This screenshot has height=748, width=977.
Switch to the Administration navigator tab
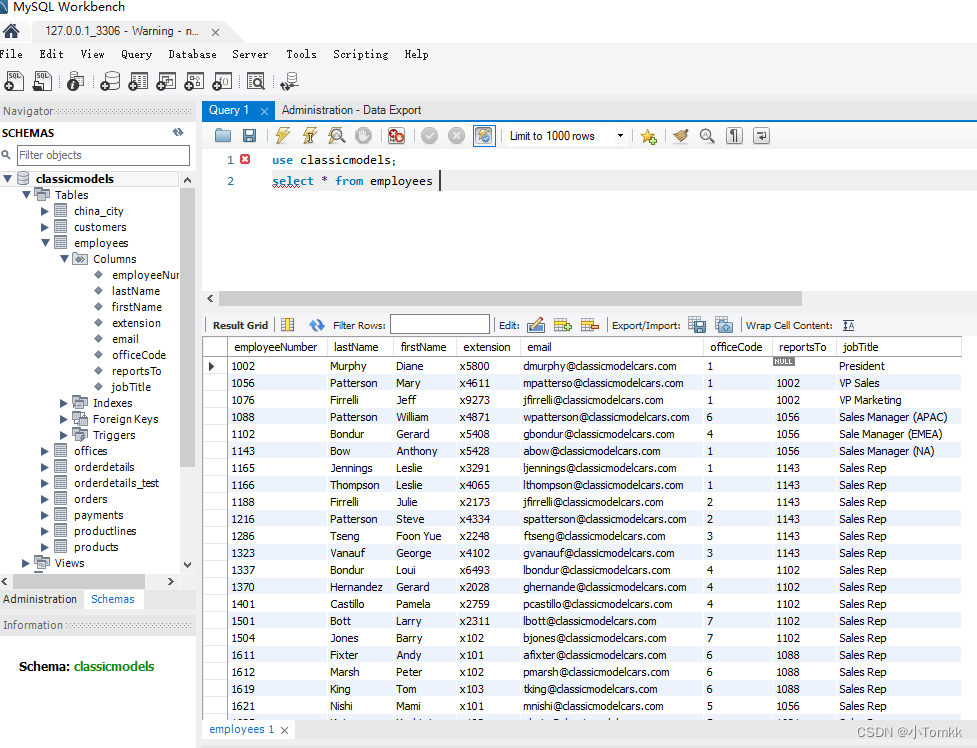coord(40,599)
